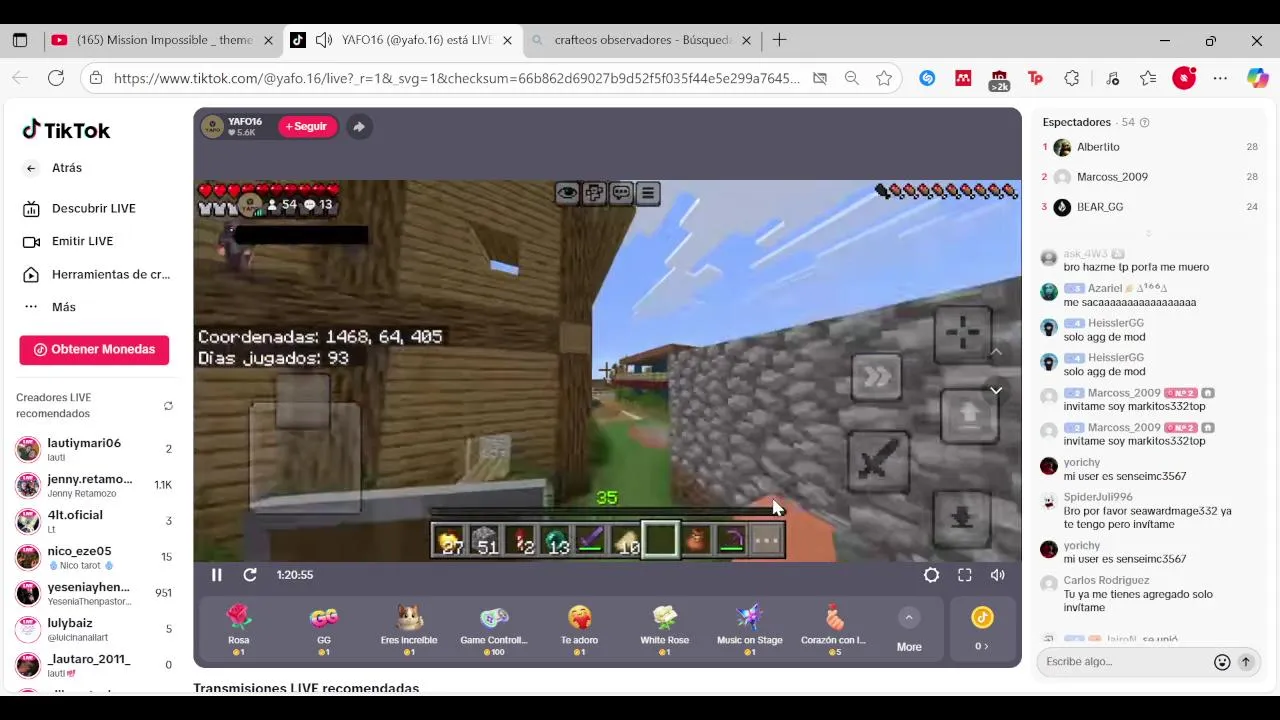This screenshot has width=1280, height=720.
Task: Click the down chevron over the video
Action: [996, 391]
